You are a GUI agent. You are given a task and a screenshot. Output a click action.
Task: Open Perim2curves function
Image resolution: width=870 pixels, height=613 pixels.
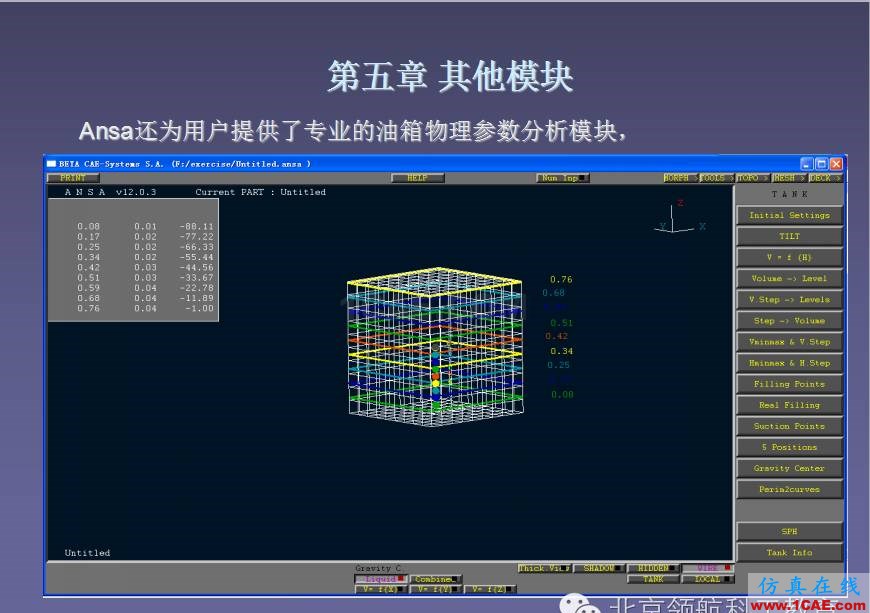789,489
